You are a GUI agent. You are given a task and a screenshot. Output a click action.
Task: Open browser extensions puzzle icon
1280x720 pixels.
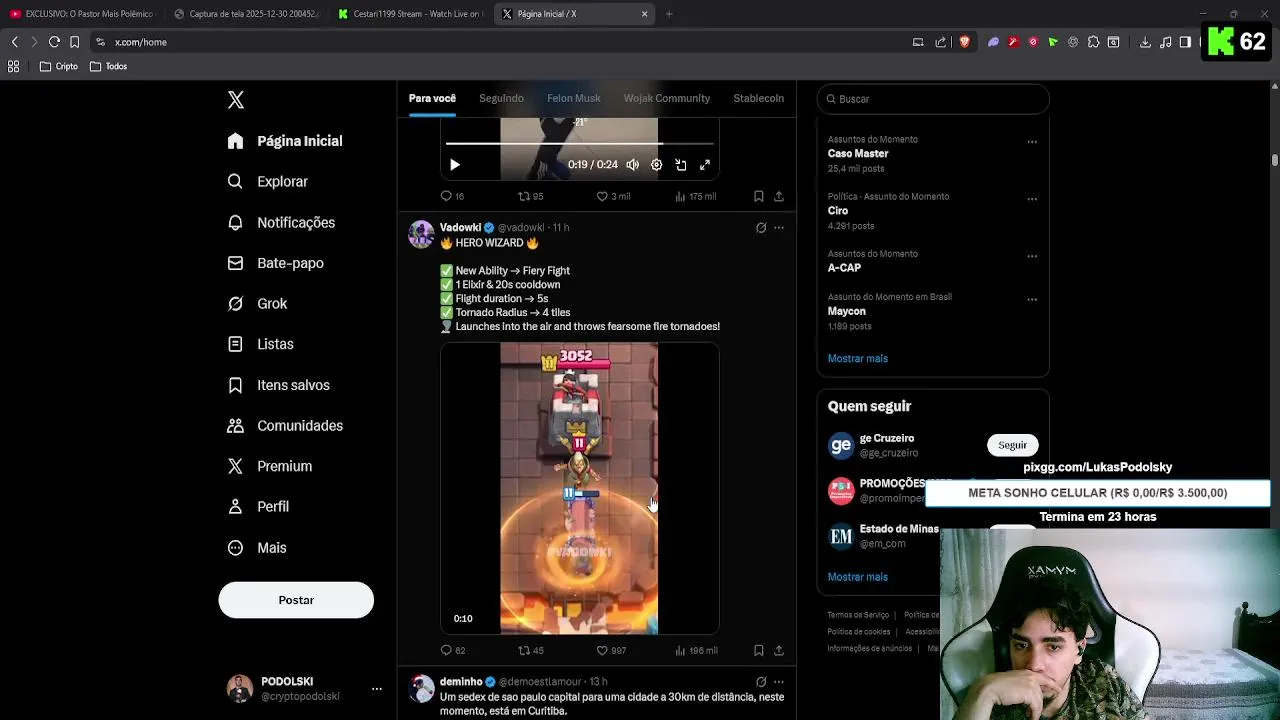coord(1093,42)
